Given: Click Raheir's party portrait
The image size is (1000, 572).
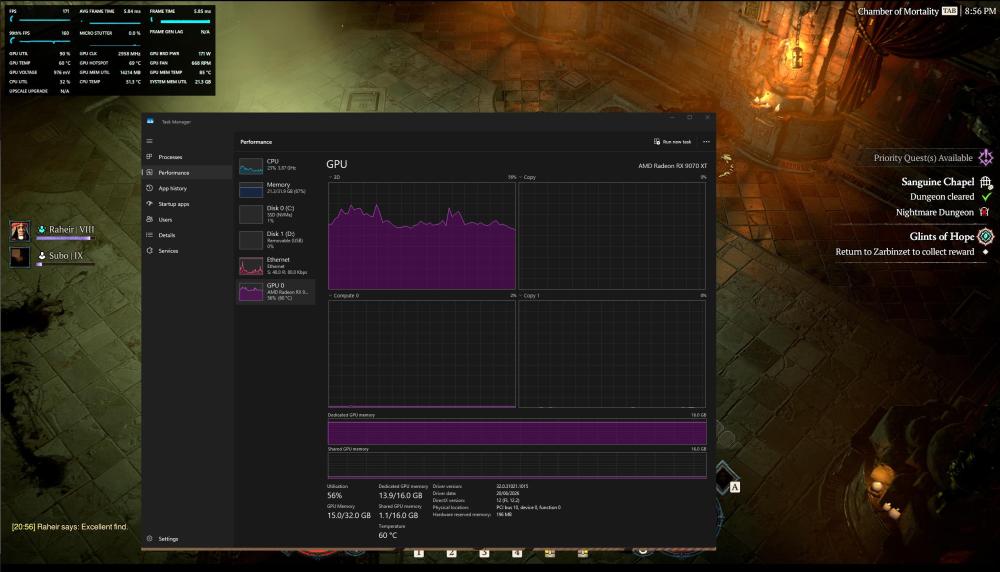Looking at the screenshot, I should (x=20, y=231).
